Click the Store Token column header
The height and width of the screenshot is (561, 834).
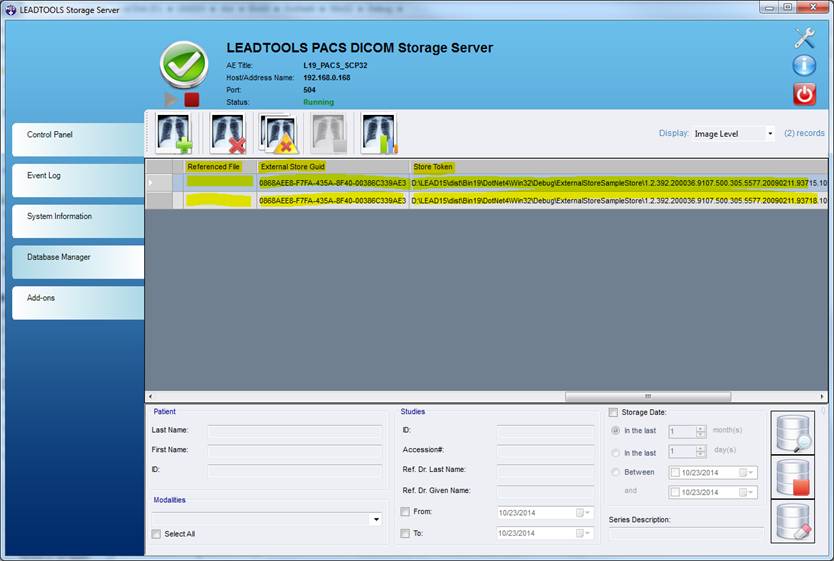tap(618, 166)
